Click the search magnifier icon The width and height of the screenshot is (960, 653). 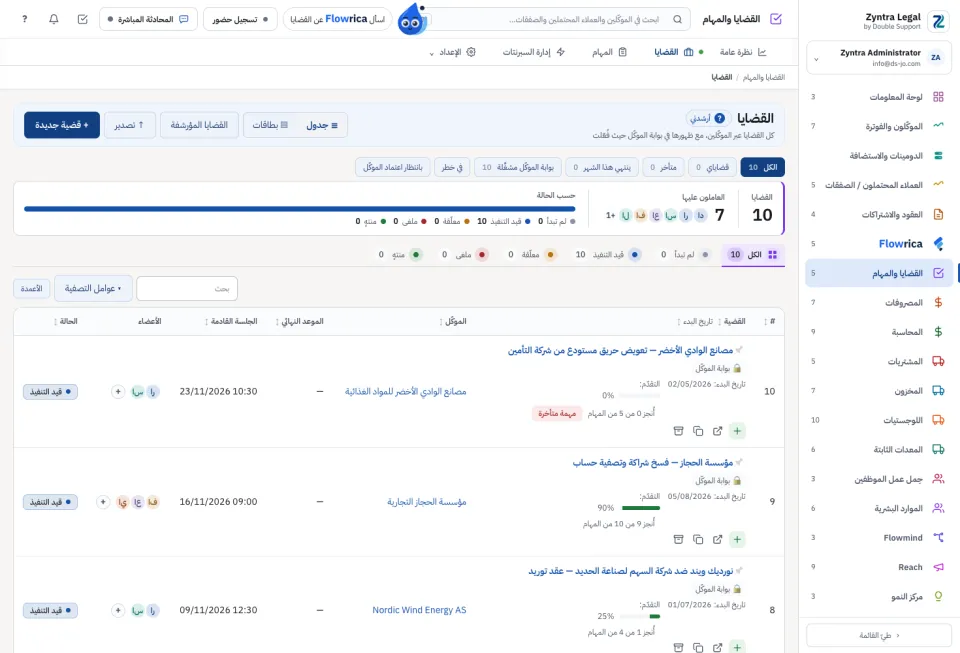677,19
